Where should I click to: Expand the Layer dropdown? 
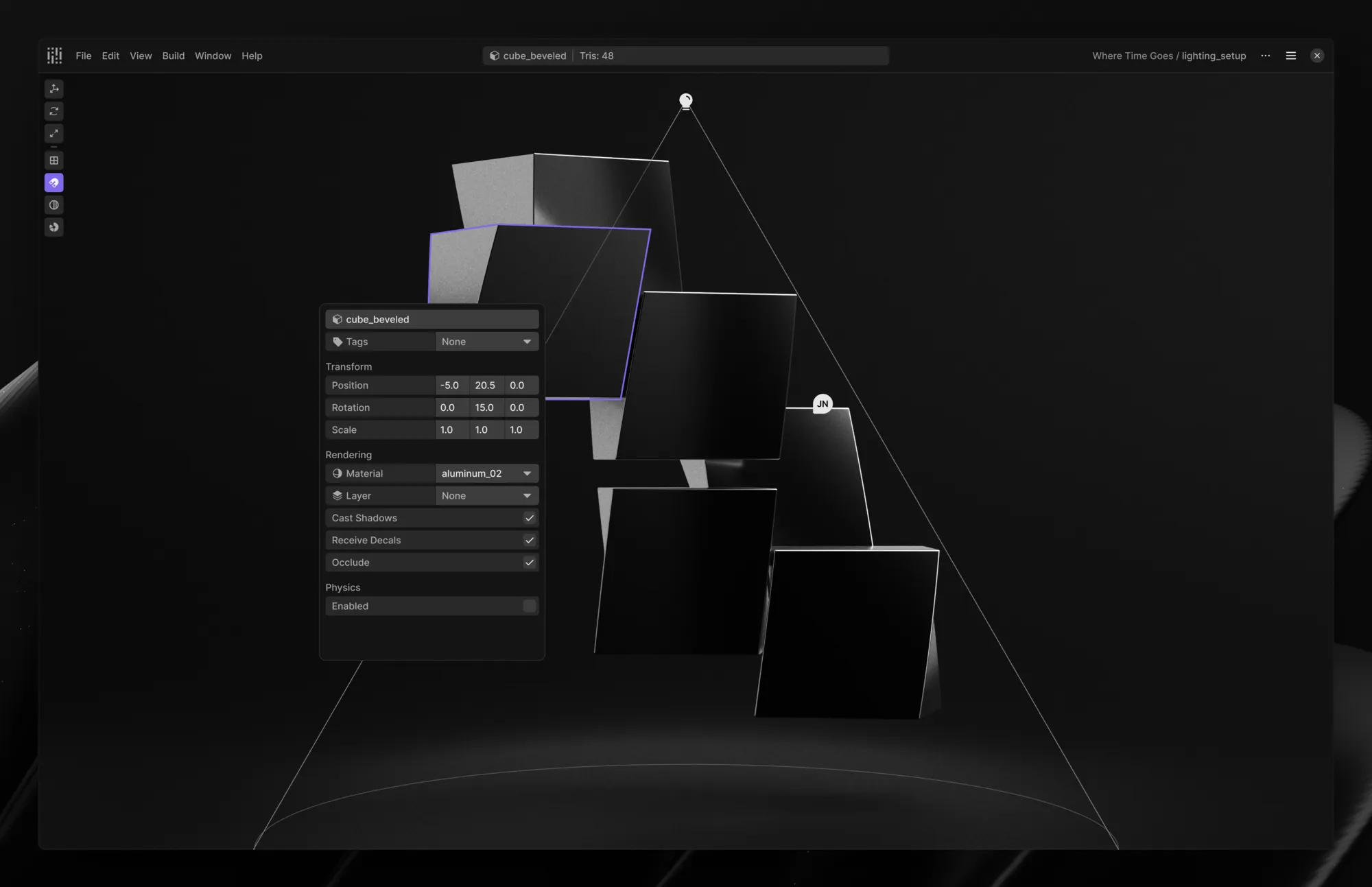[x=486, y=495]
